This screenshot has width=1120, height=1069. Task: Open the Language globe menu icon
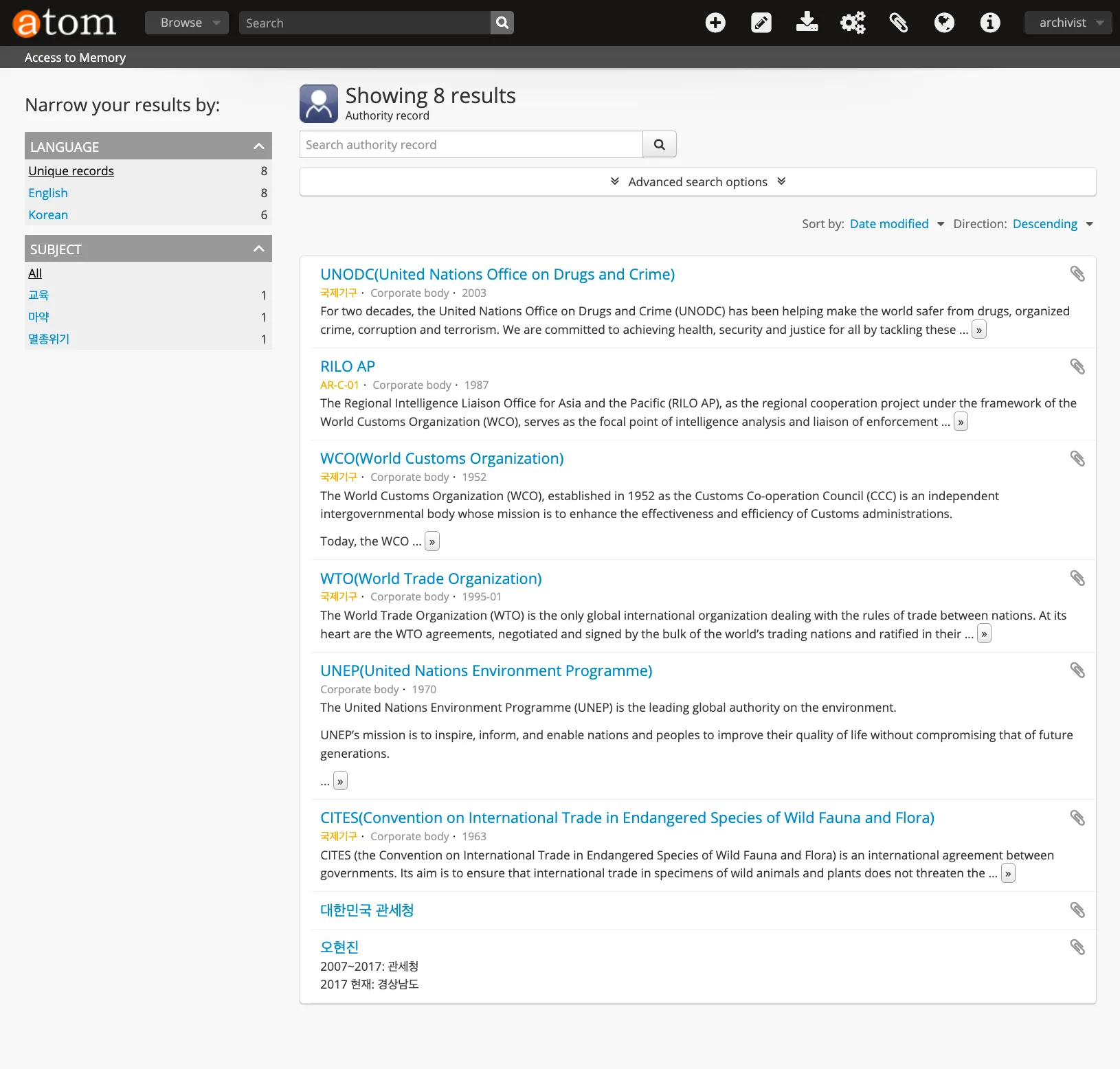[x=944, y=23]
